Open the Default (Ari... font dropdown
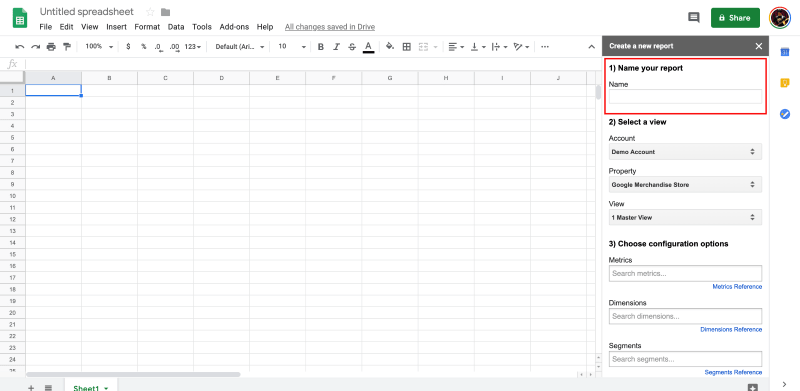 pos(240,46)
